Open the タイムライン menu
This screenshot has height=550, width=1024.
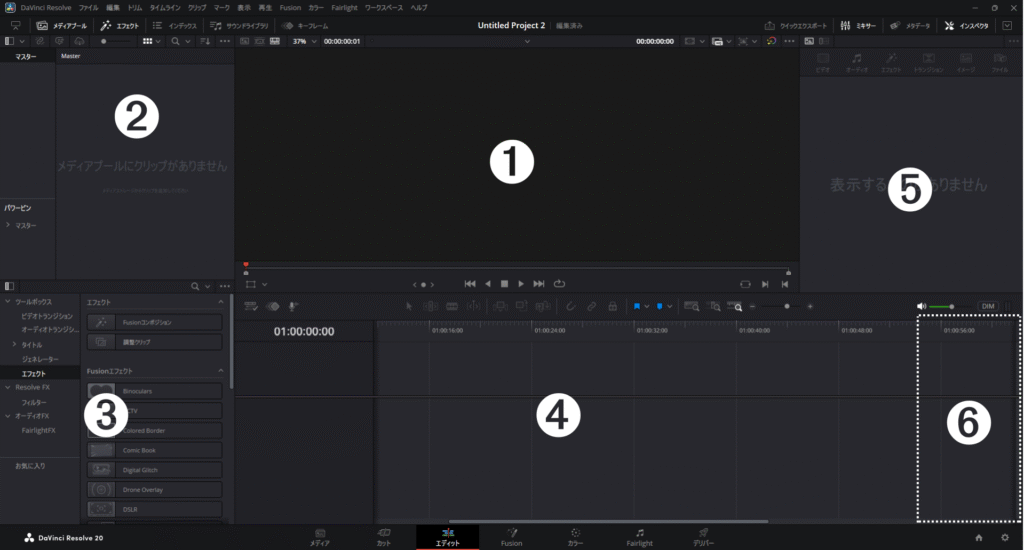[x=165, y=7]
